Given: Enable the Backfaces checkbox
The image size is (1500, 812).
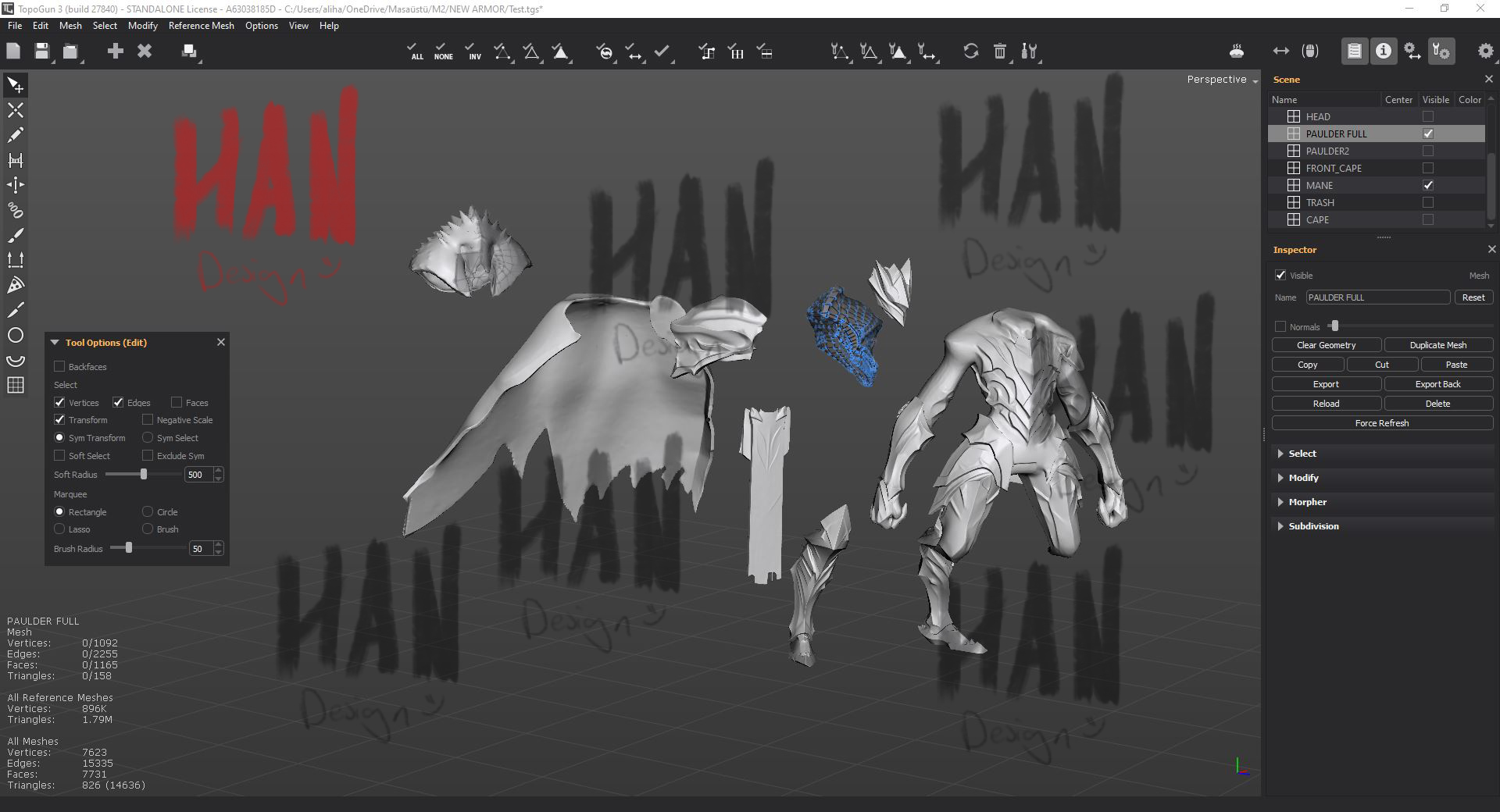Looking at the screenshot, I should pyautogui.click(x=59, y=366).
